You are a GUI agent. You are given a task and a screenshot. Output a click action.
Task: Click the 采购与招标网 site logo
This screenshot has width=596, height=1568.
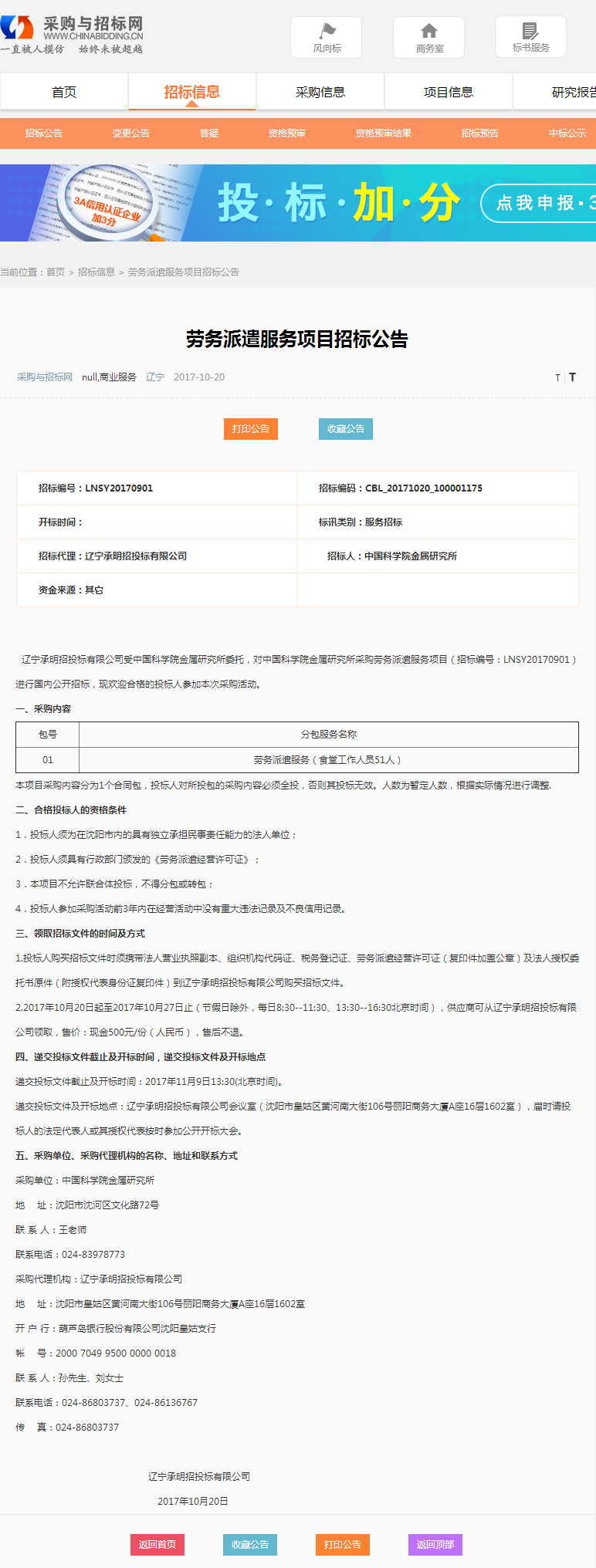pos(73,35)
